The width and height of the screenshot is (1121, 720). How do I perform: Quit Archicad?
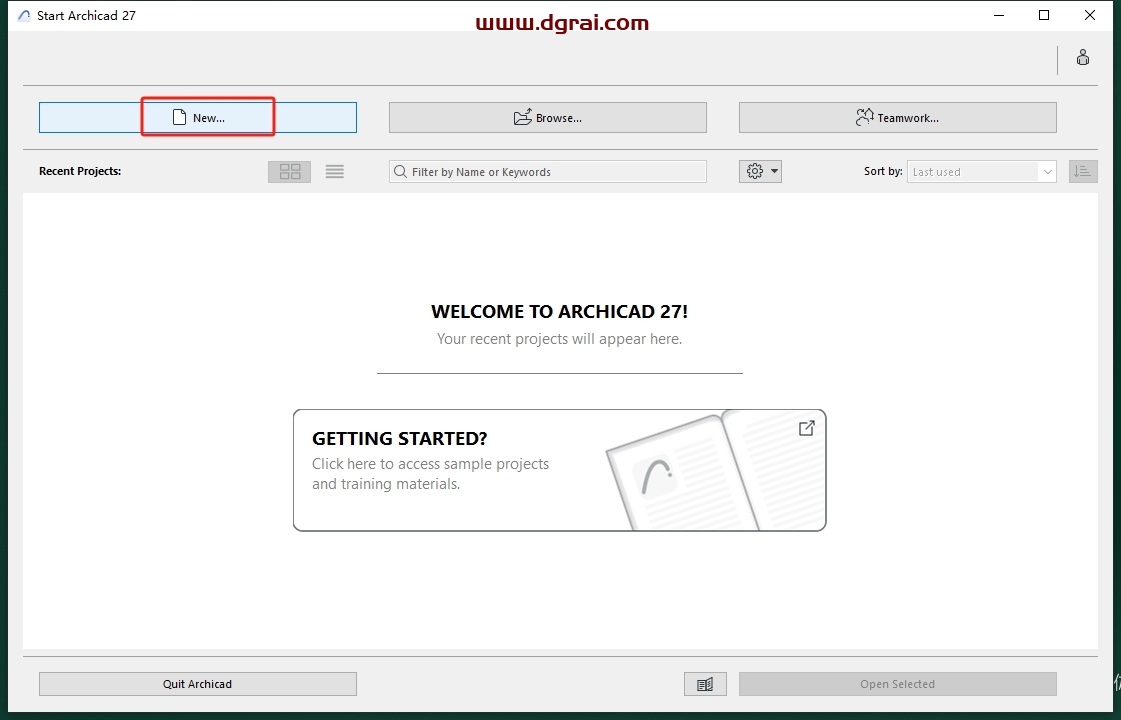click(x=197, y=684)
